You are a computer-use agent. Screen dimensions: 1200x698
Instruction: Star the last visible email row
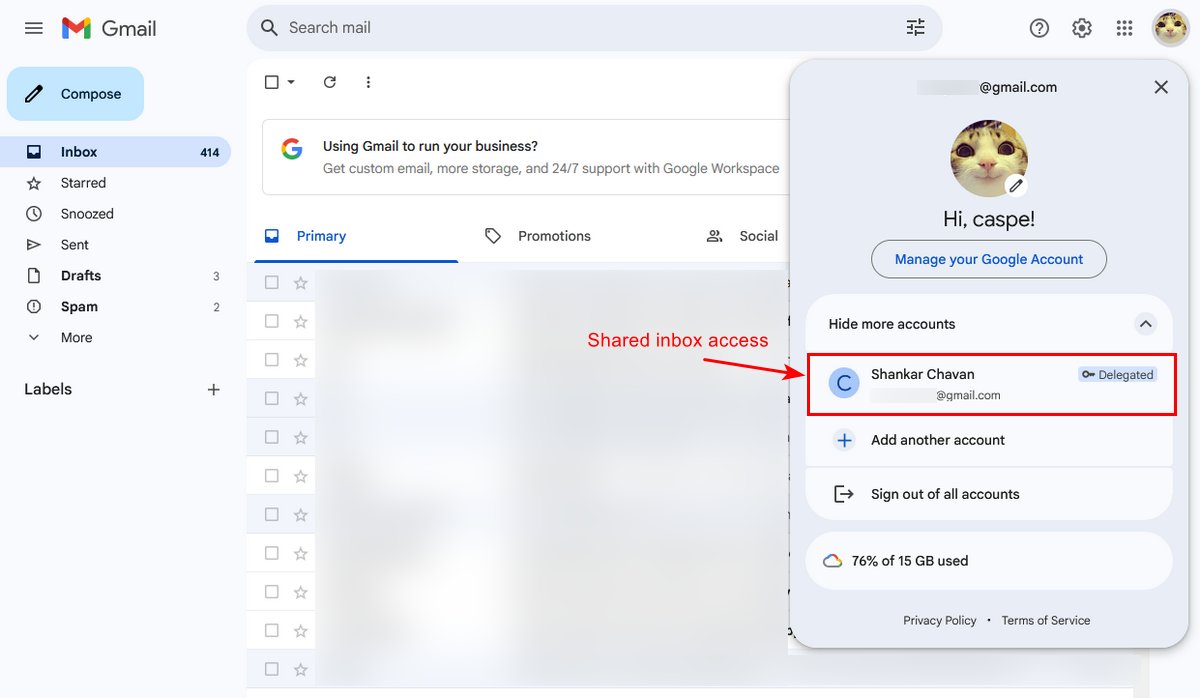coord(300,669)
